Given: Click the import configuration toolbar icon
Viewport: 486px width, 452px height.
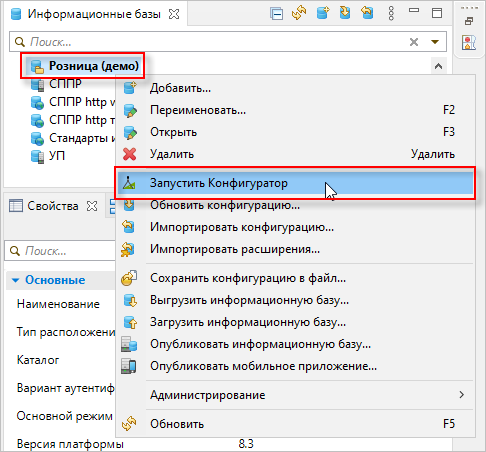Looking at the screenshot, I should (367, 13).
